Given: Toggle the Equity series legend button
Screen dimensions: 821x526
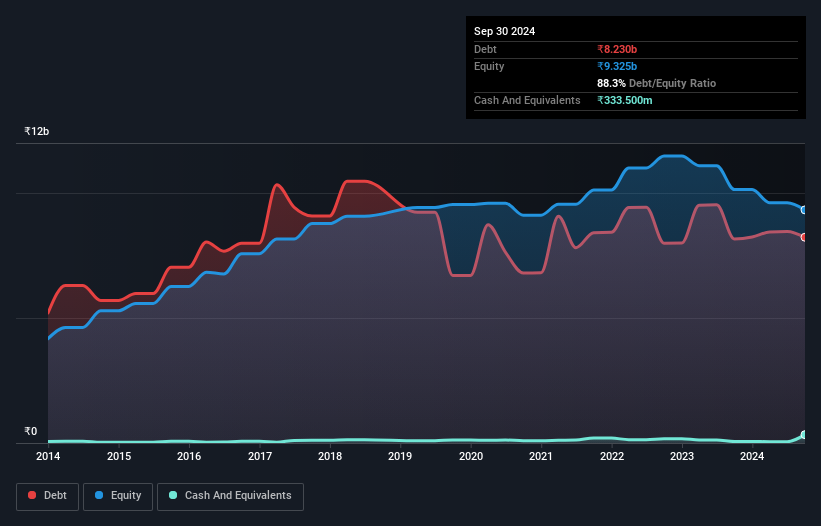Looking at the screenshot, I should click(x=118, y=496).
